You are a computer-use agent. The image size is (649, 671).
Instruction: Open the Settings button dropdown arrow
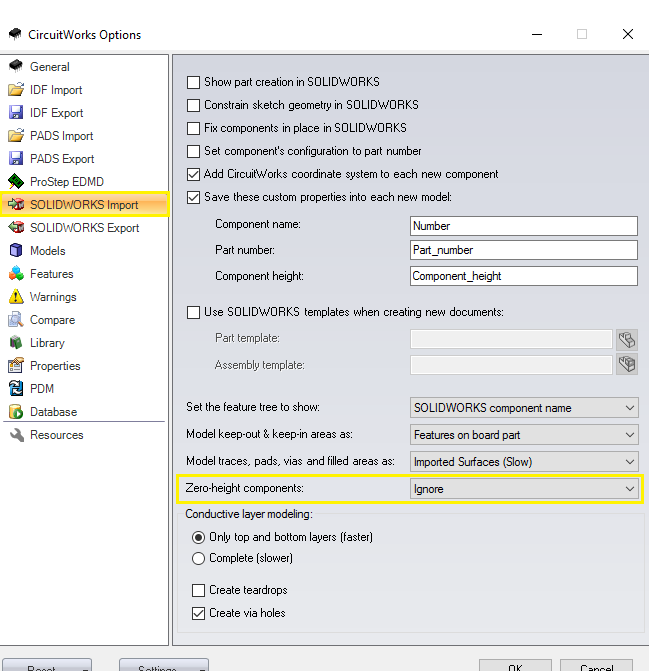pos(202,668)
